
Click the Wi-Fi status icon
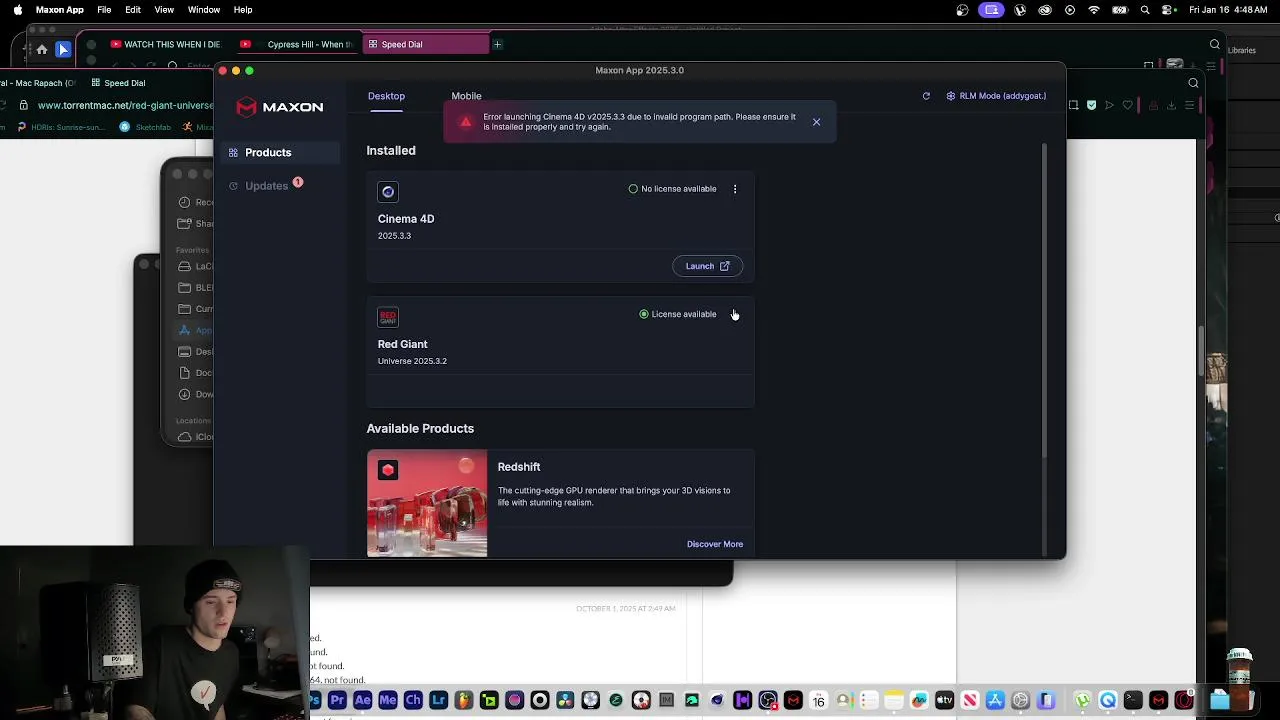point(1094,10)
